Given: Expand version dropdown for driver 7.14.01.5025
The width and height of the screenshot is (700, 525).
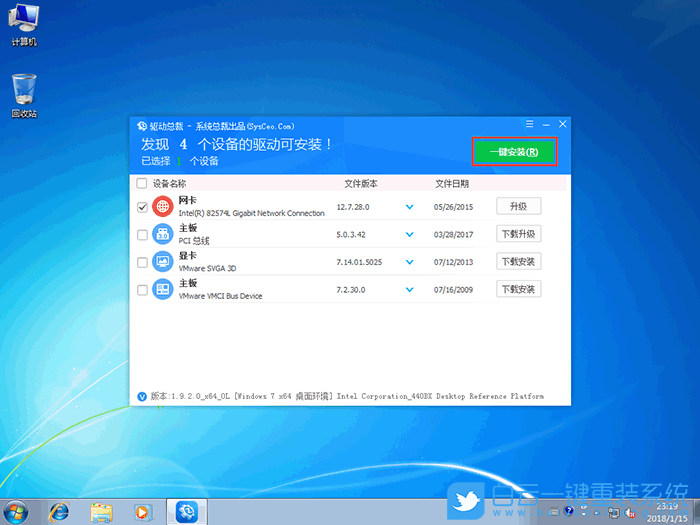Looking at the screenshot, I should (x=409, y=262).
